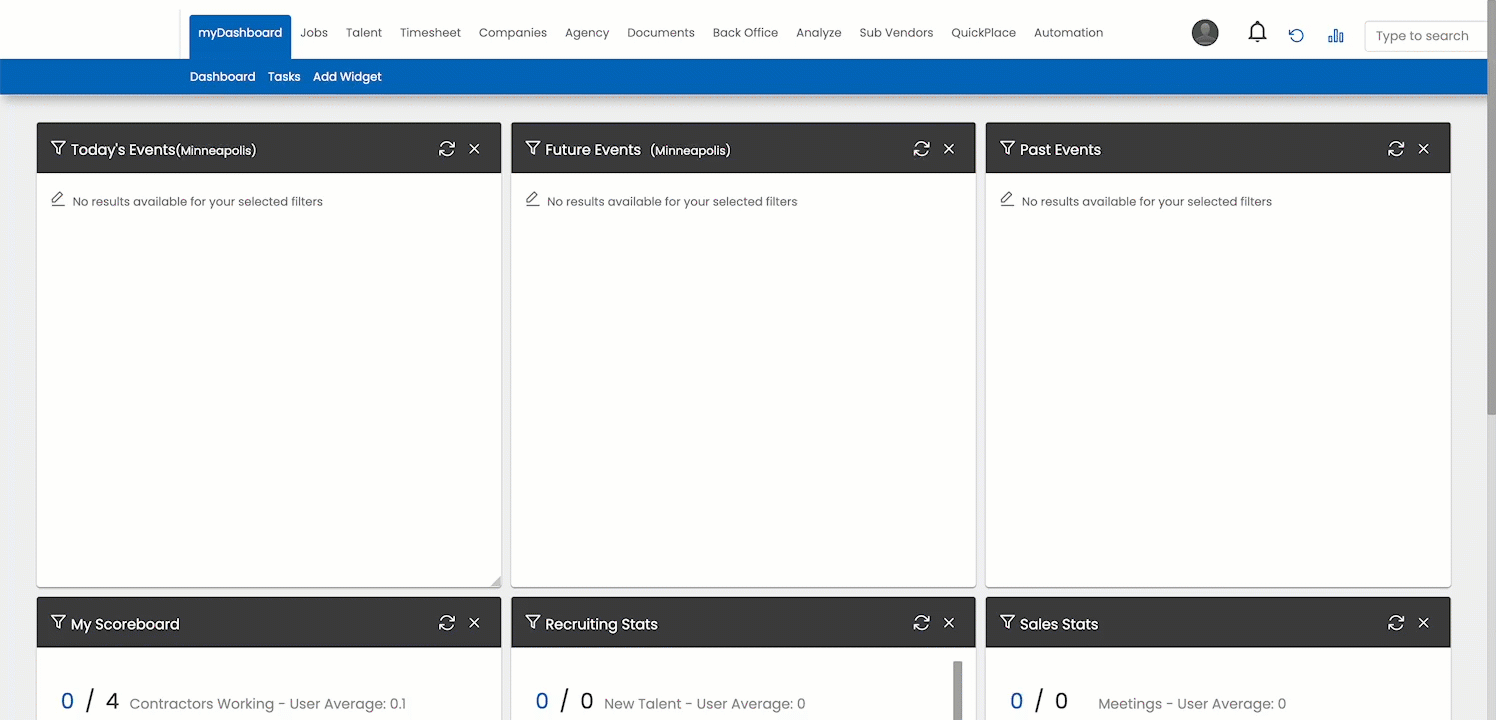This screenshot has width=1496, height=720.
Task: Open the Timesheet menu
Action: pyautogui.click(x=430, y=33)
